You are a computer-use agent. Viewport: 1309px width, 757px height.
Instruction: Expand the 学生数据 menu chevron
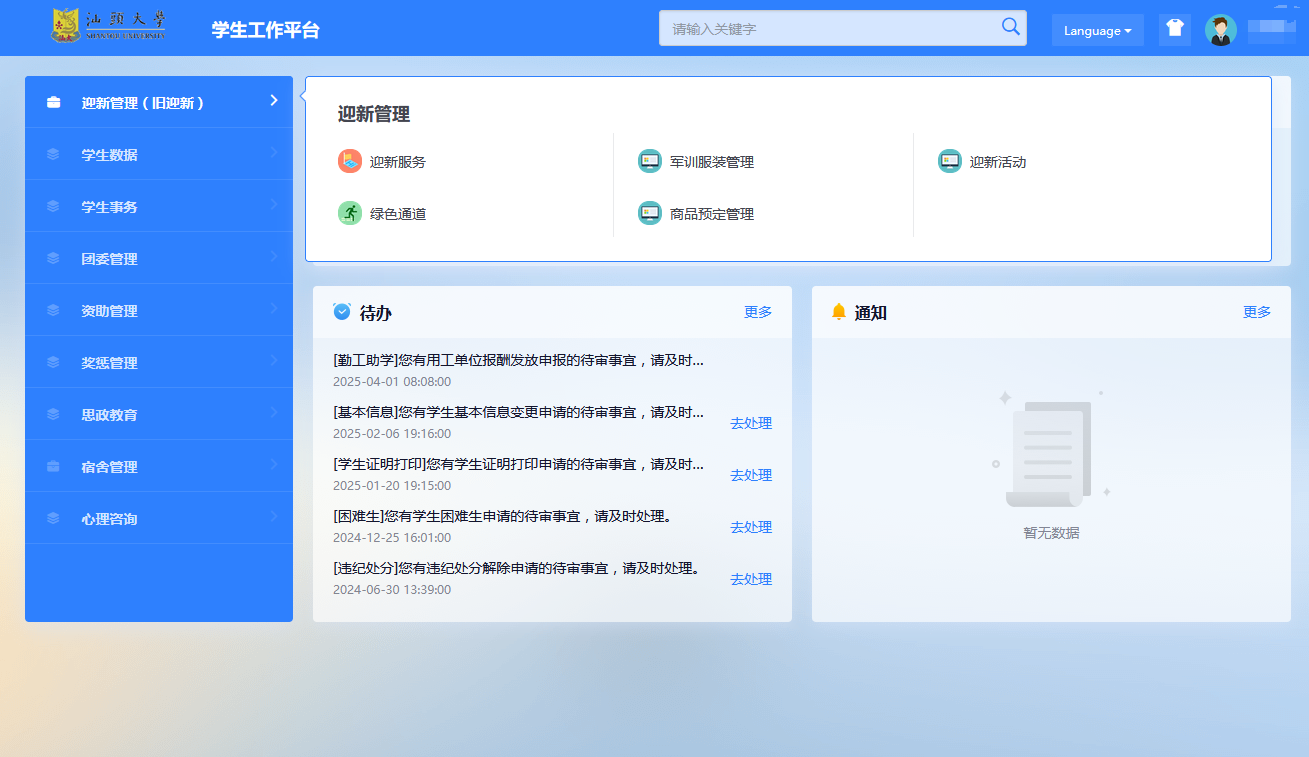tap(274, 152)
